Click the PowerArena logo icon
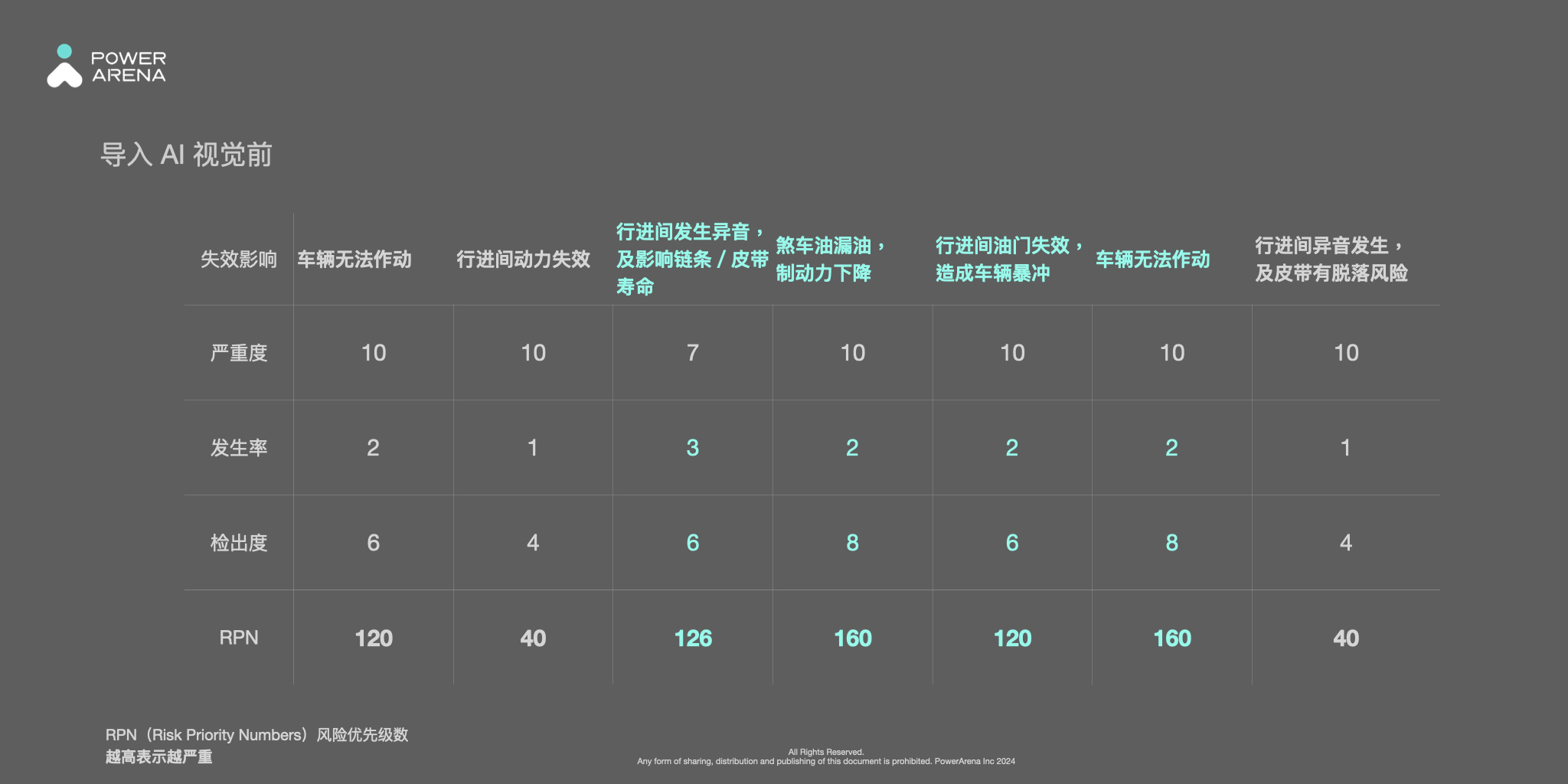 (64, 66)
